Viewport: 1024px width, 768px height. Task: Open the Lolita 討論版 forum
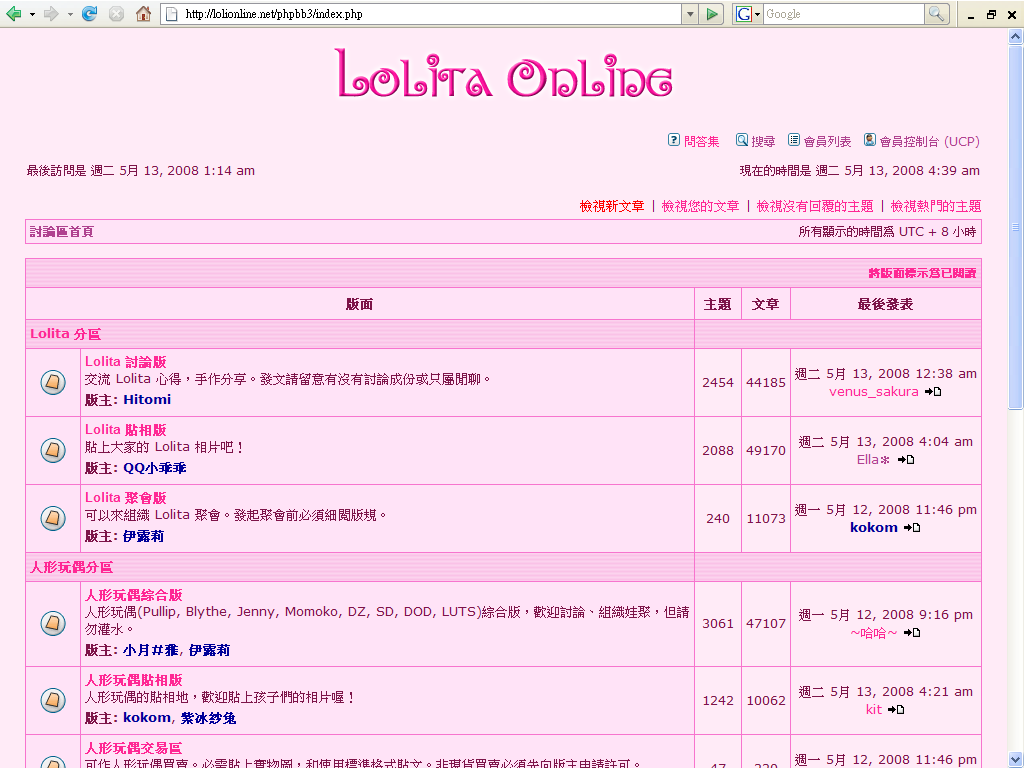click(125, 362)
